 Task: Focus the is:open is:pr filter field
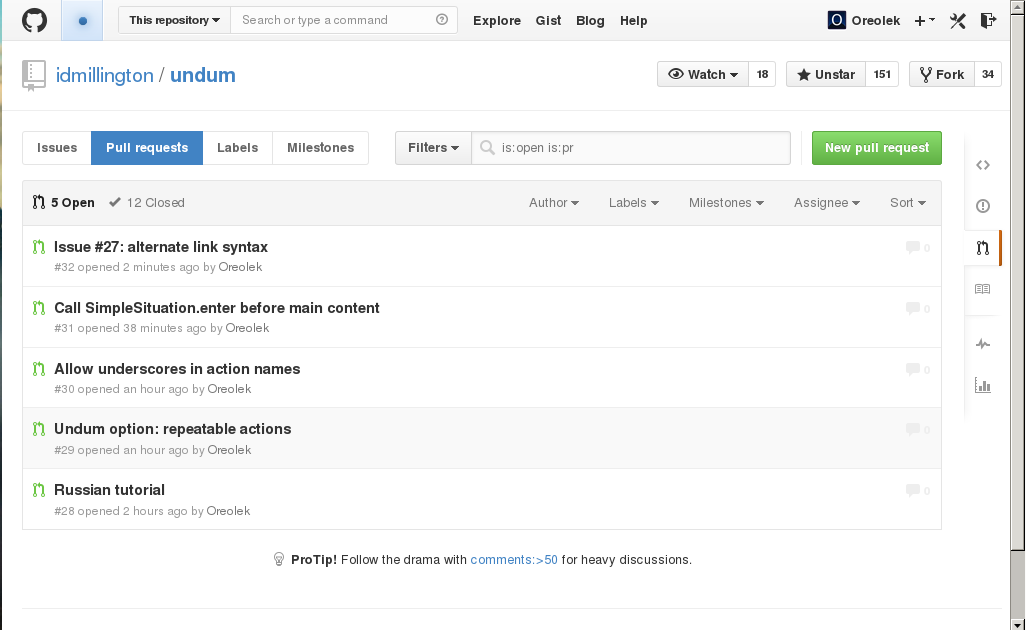(x=631, y=148)
